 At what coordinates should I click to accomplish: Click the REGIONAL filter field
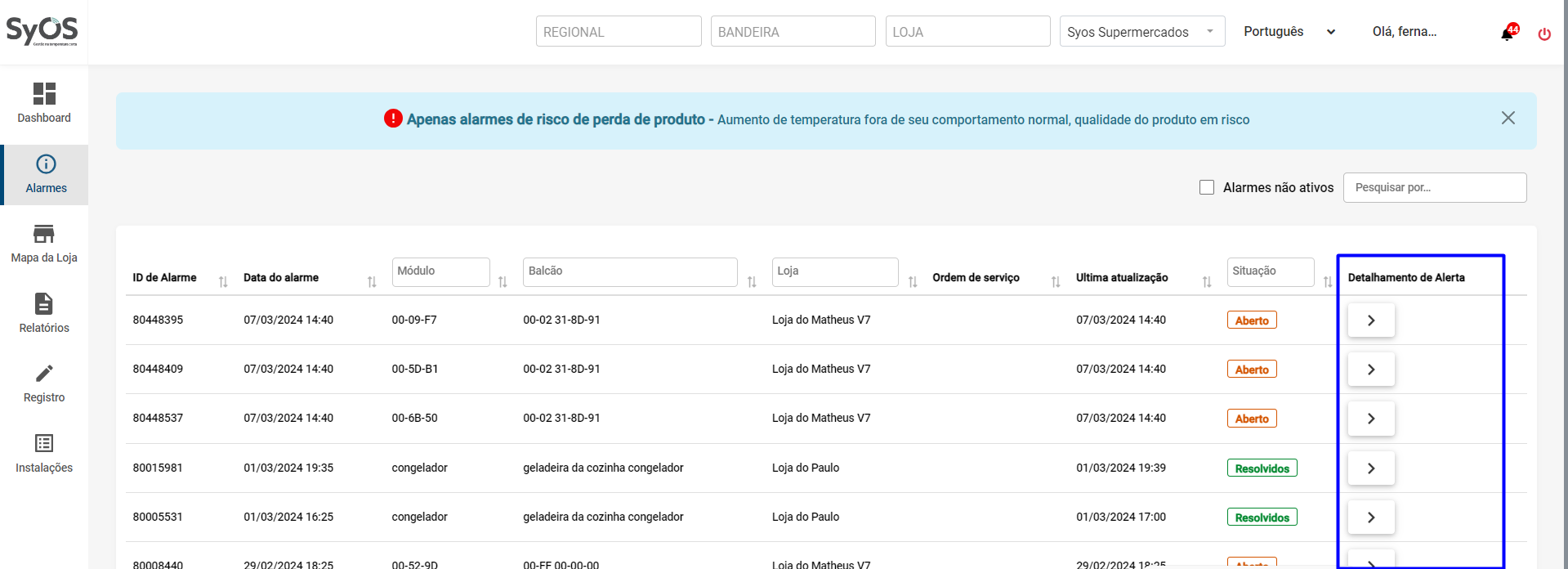pyautogui.click(x=619, y=32)
